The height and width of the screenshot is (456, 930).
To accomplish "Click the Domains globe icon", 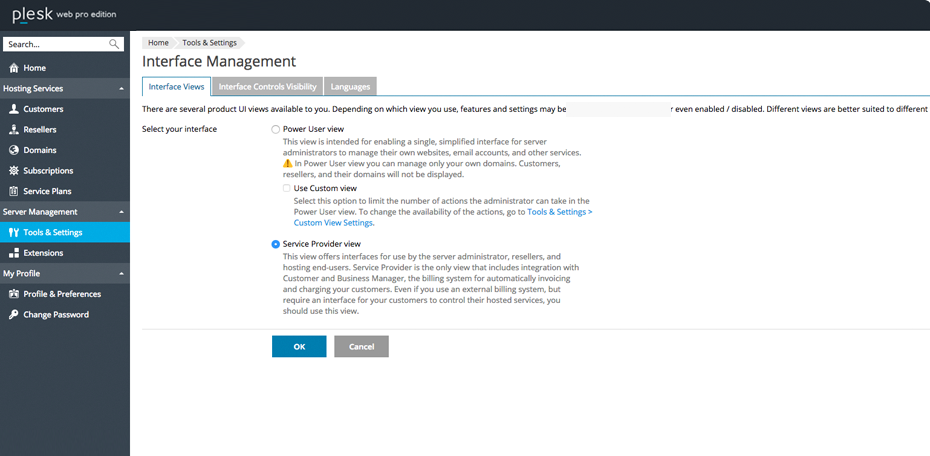I will tap(13, 150).
